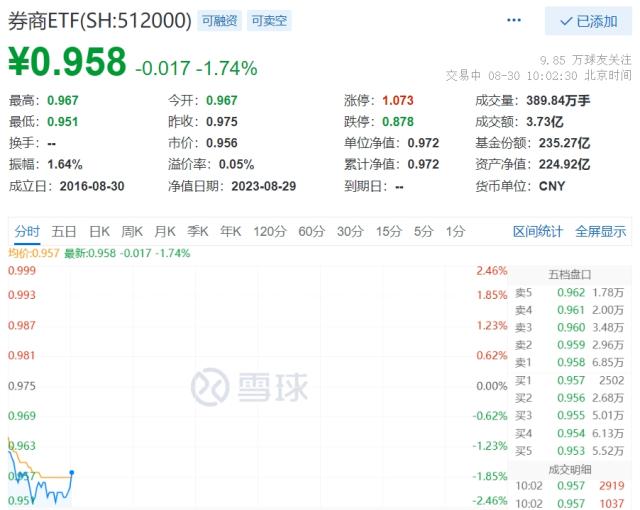This screenshot has width=640, height=510.
Task: Click the 货币单位 value CNY
Action: point(552,186)
